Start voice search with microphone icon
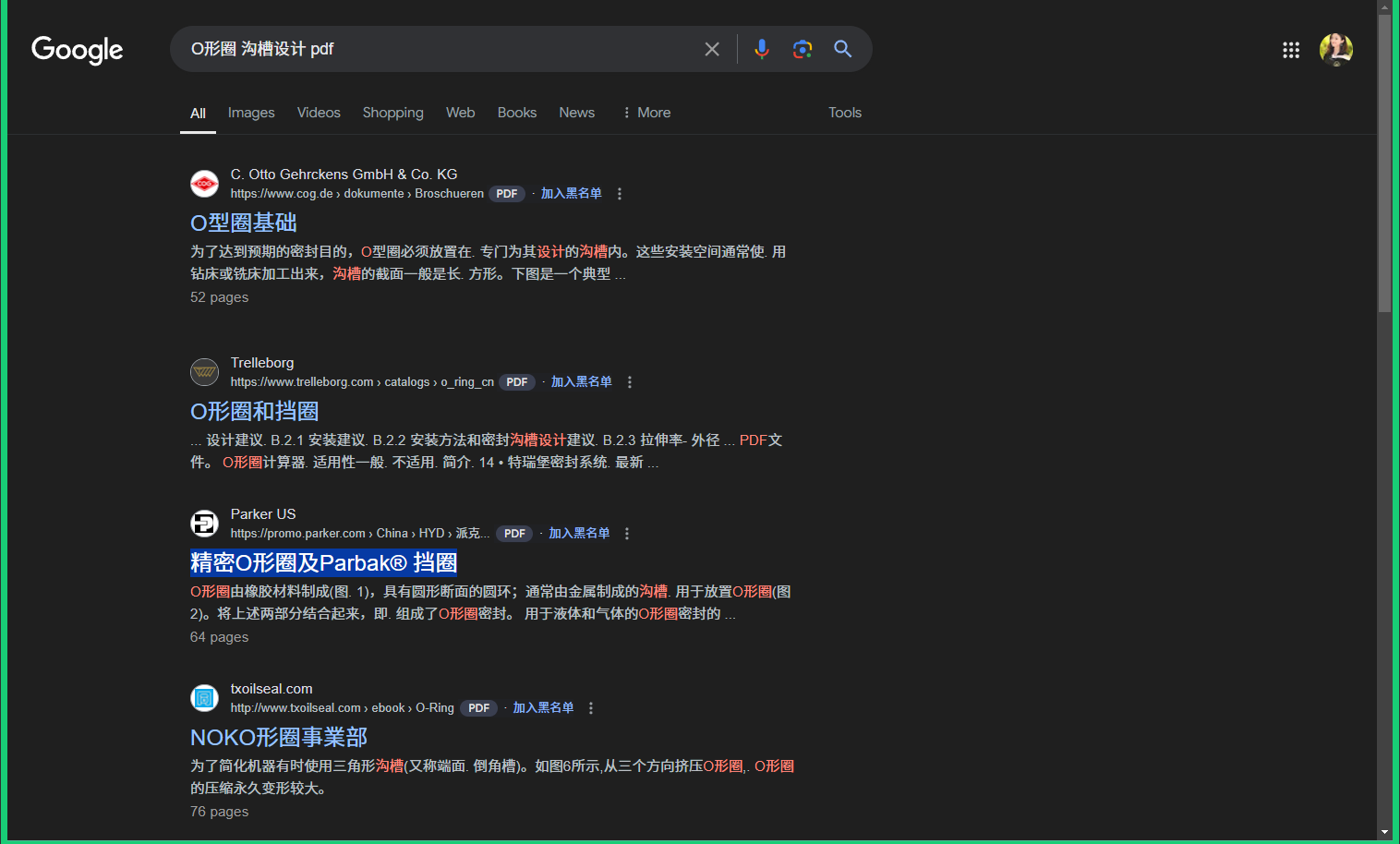The width and height of the screenshot is (1400, 844). pyautogui.click(x=761, y=49)
